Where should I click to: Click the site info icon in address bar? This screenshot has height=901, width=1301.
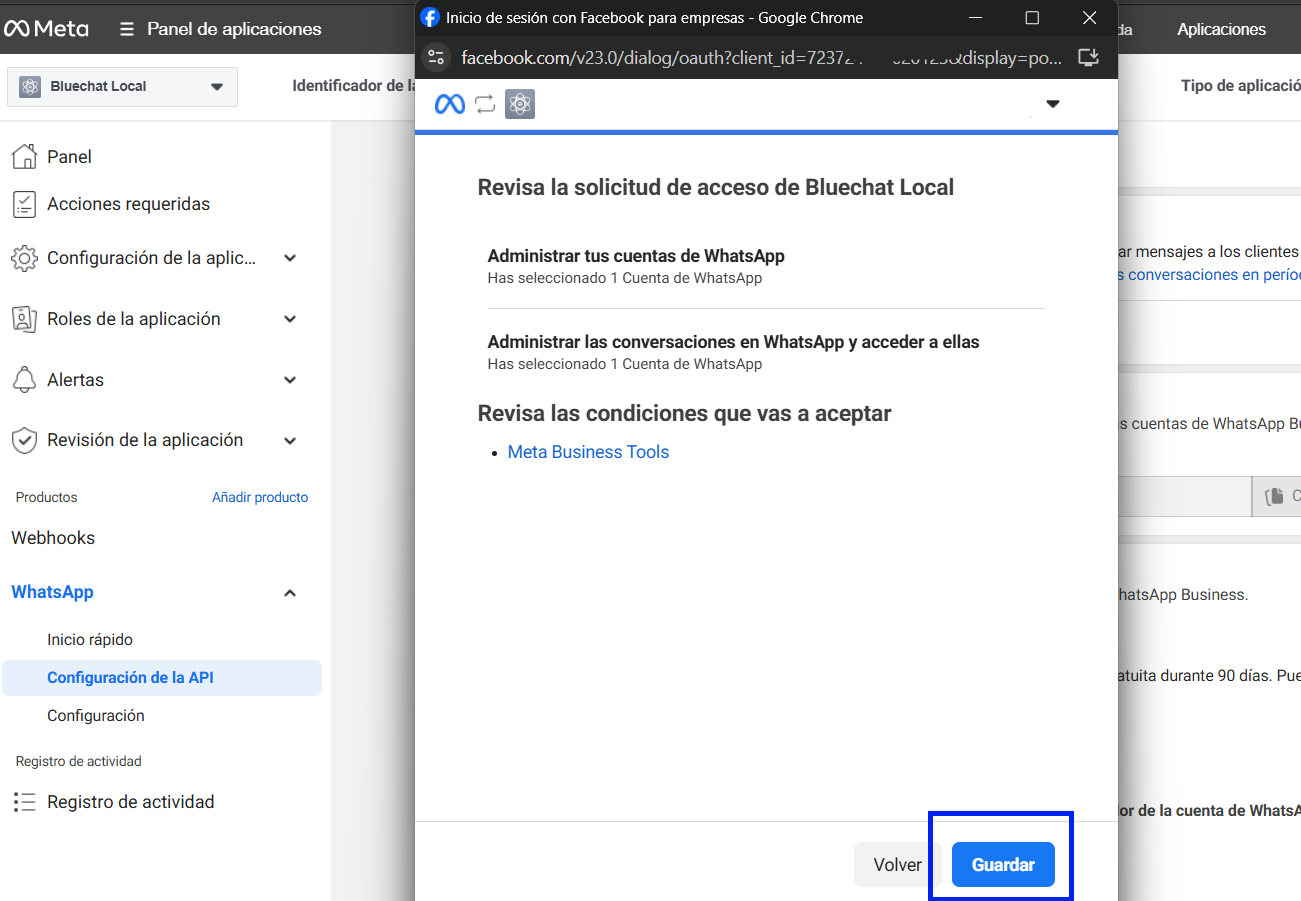click(x=435, y=57)
